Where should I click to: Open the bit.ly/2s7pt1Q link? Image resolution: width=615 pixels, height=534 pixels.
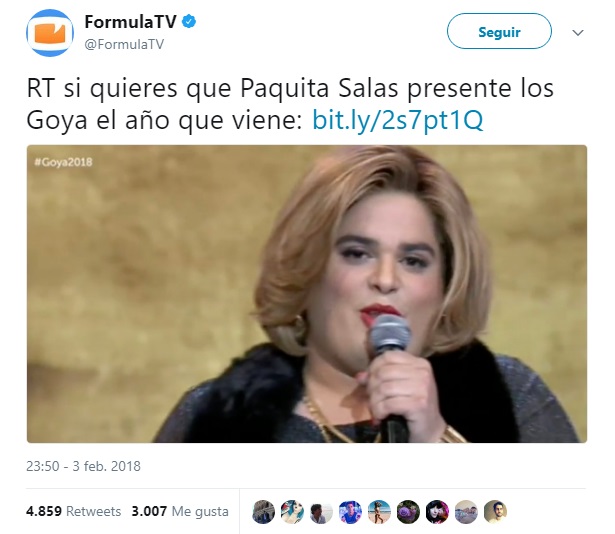398,120
